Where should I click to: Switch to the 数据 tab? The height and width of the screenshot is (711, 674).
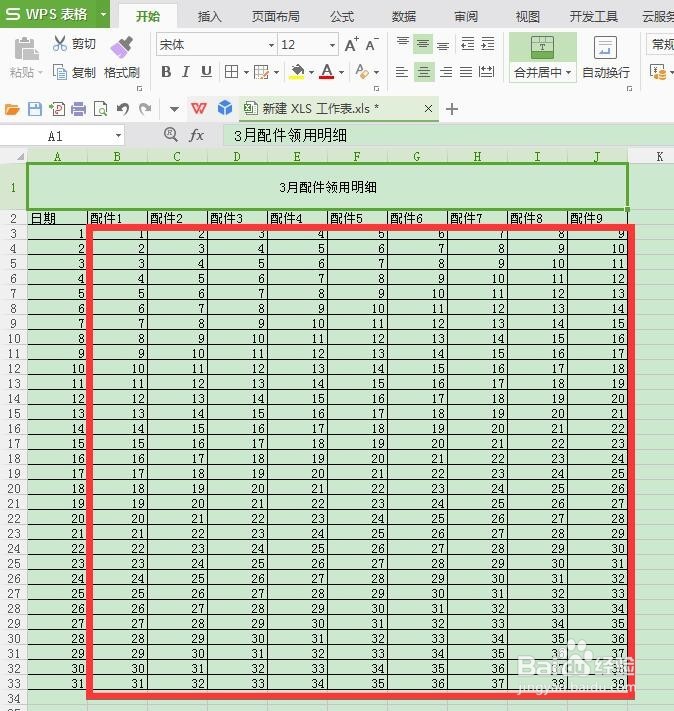404,17
